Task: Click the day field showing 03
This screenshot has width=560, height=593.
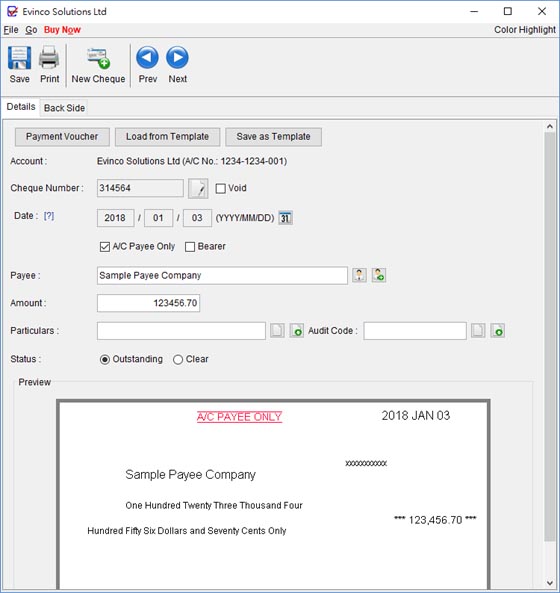Action: (x=197, y=218)
